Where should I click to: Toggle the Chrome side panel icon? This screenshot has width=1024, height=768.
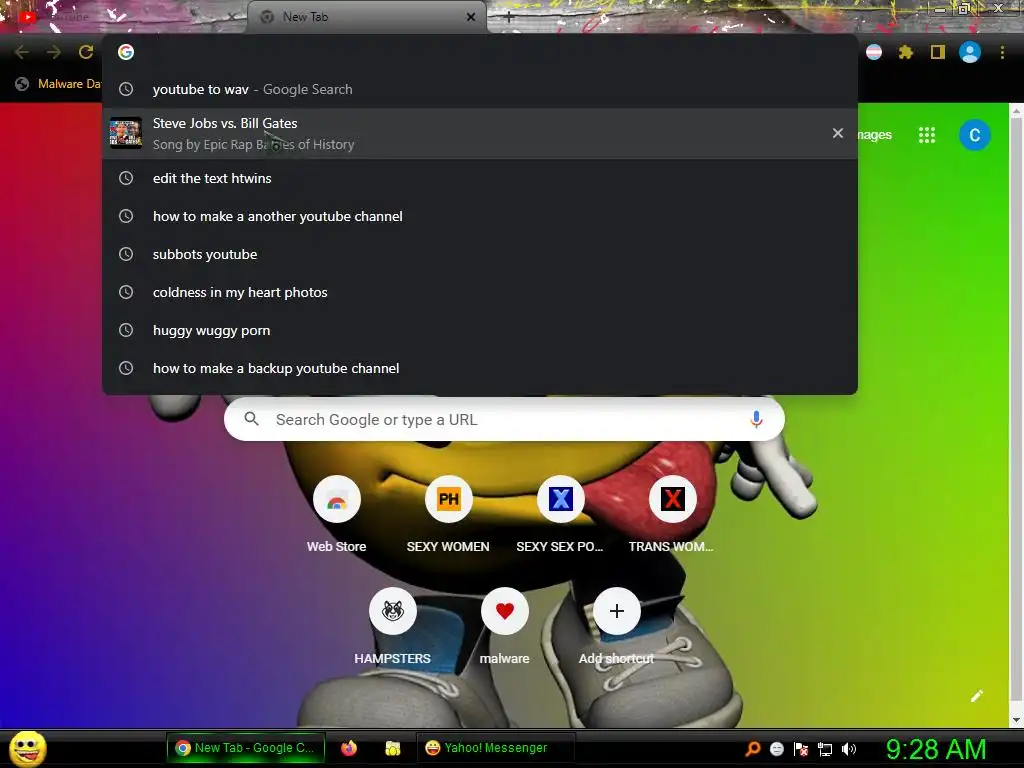click(x=938, y=52)
